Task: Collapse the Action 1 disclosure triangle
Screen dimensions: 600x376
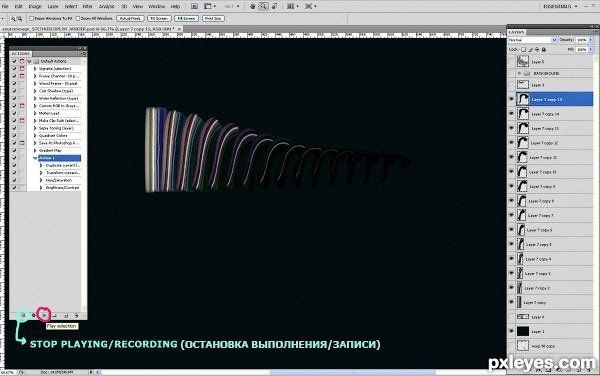Action: tap(35, 158)
